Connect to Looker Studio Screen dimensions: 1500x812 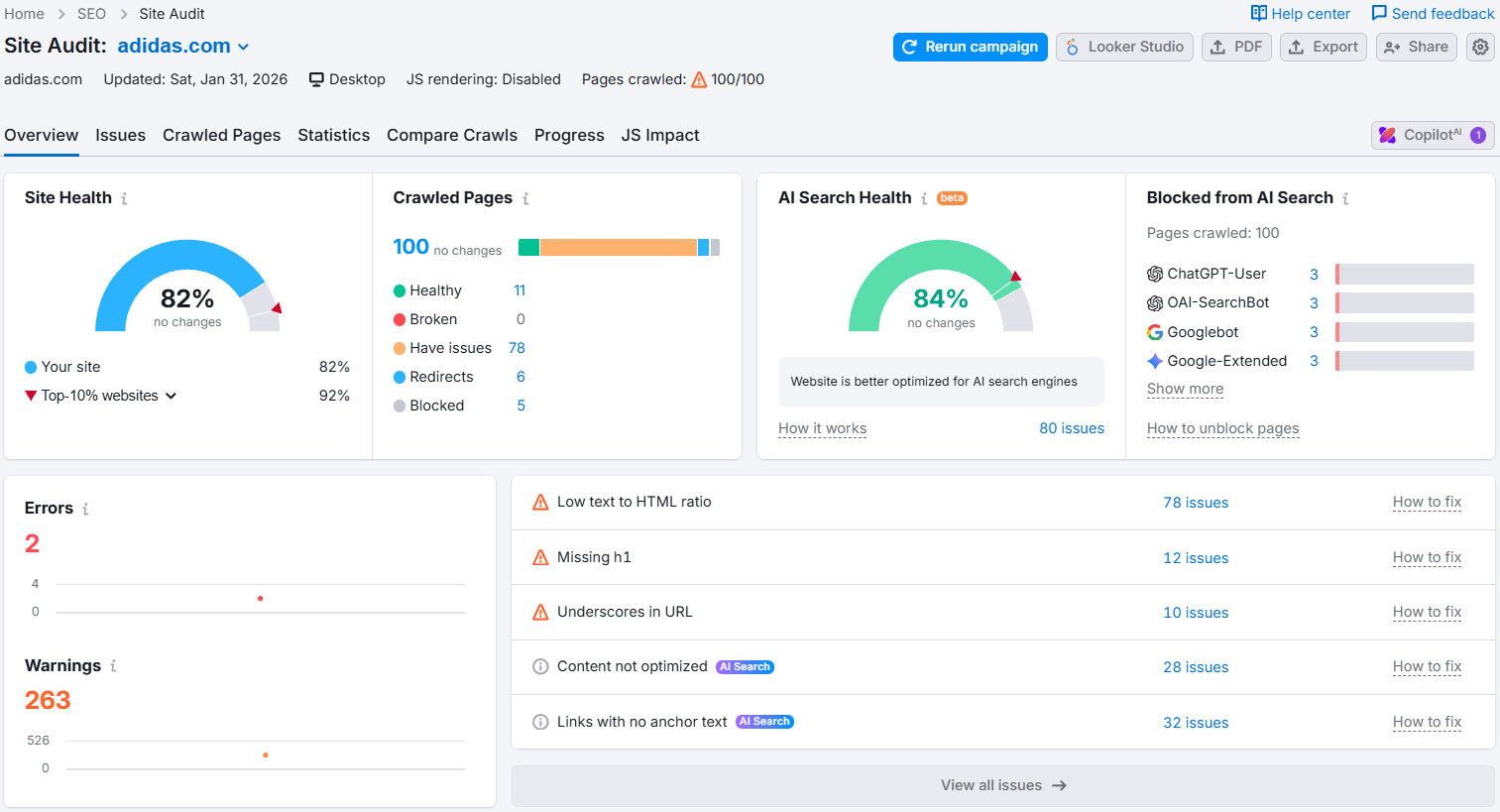1124,47
